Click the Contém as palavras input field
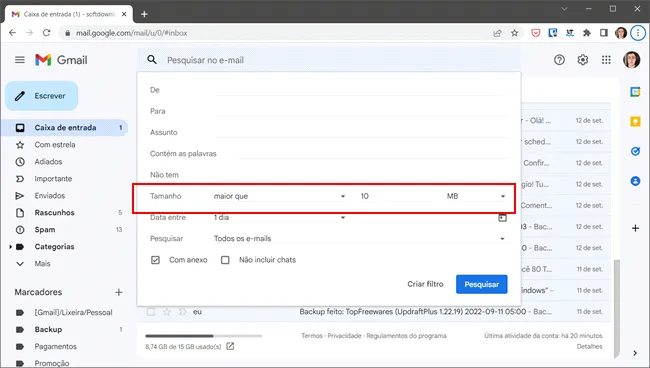 tap(372, 153)
